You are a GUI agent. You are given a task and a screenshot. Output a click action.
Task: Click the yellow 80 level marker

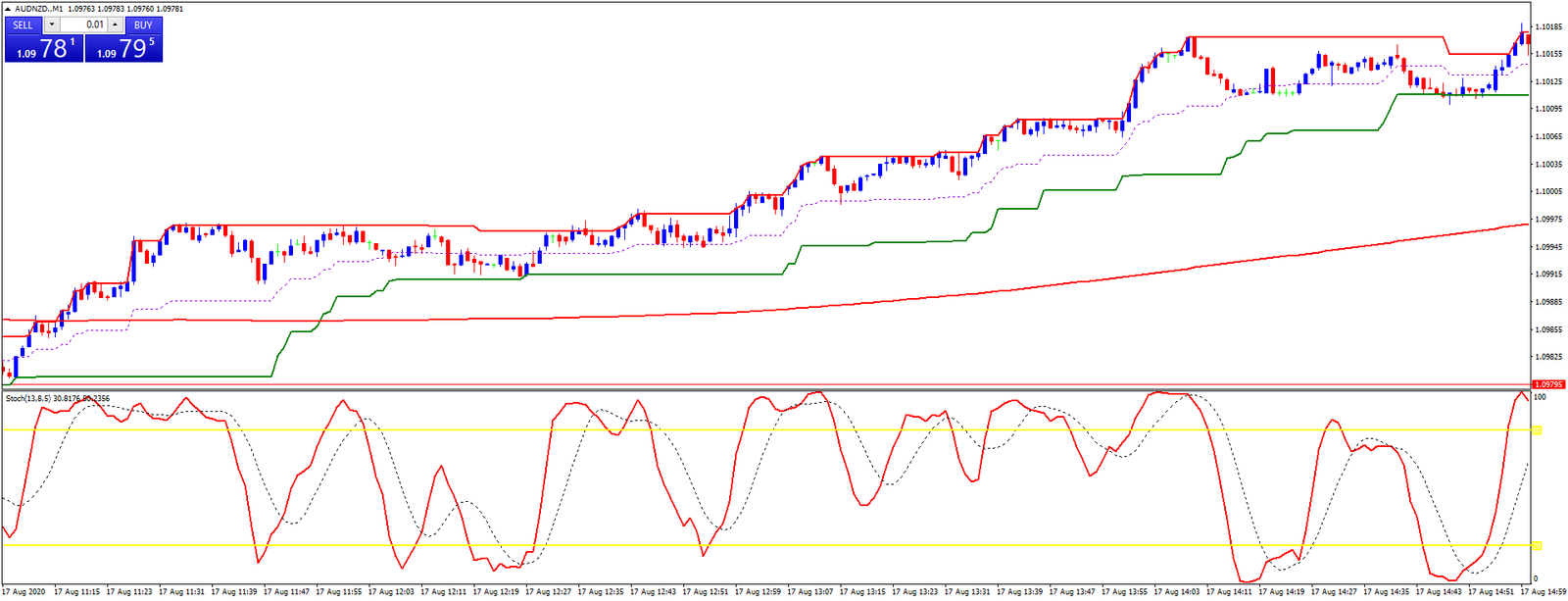coord(1537,430)
